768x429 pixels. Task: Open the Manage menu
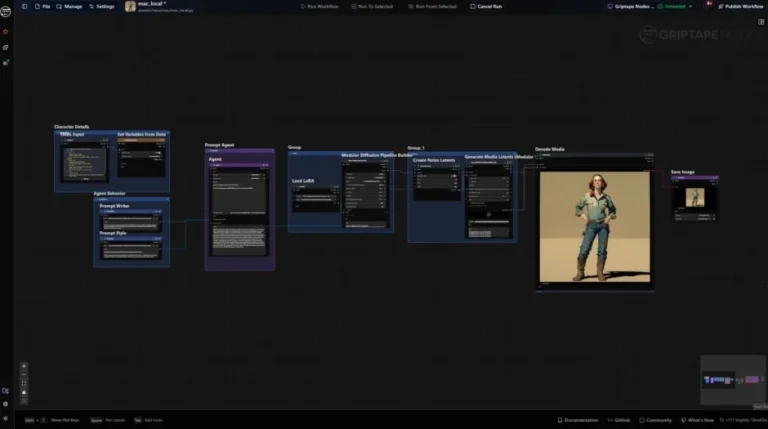(69, 6)
